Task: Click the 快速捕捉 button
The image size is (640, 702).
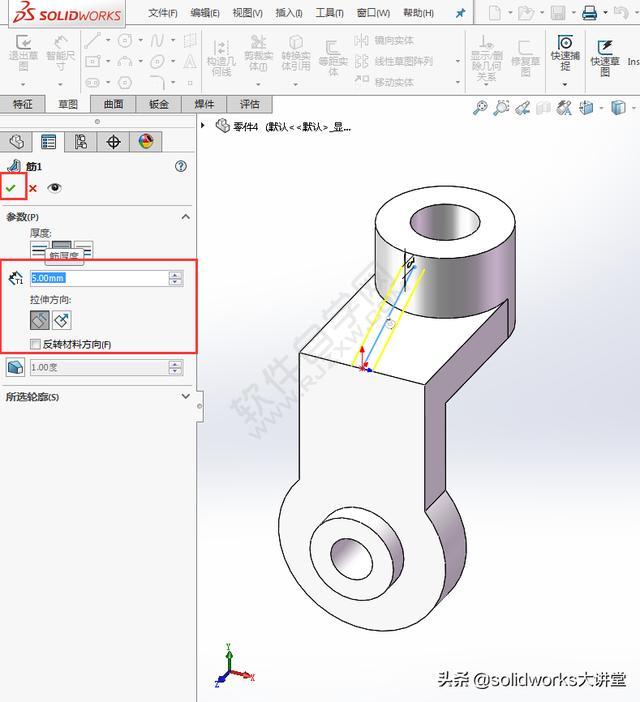Action: click(x=565, y=54)
